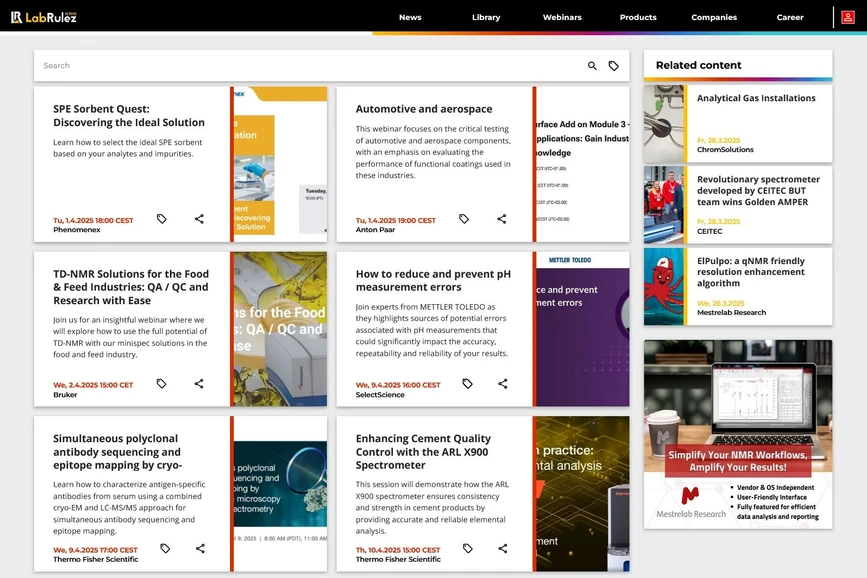Click ARL X900 cement webinar thumbnail
The height and width of the screenshot is (578, 867).
click(x=583, y=493)
